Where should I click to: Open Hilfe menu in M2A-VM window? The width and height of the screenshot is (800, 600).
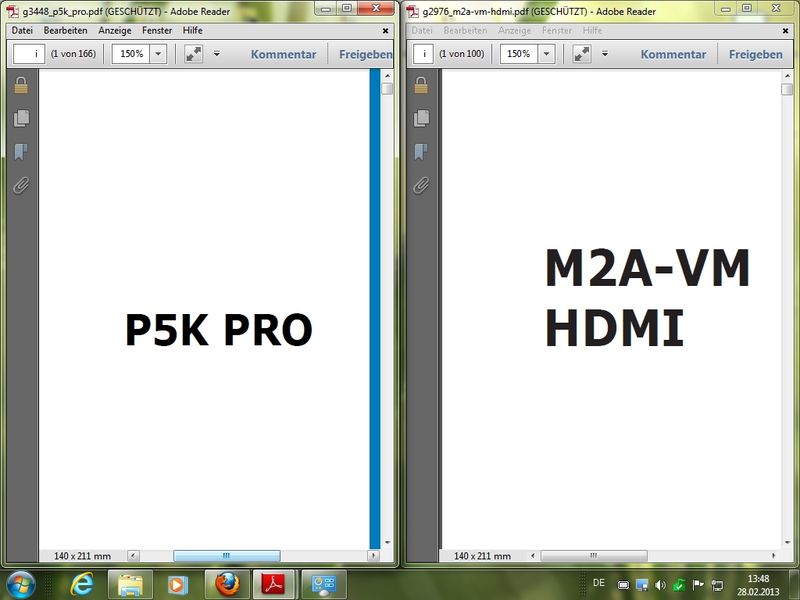[592, 31]
